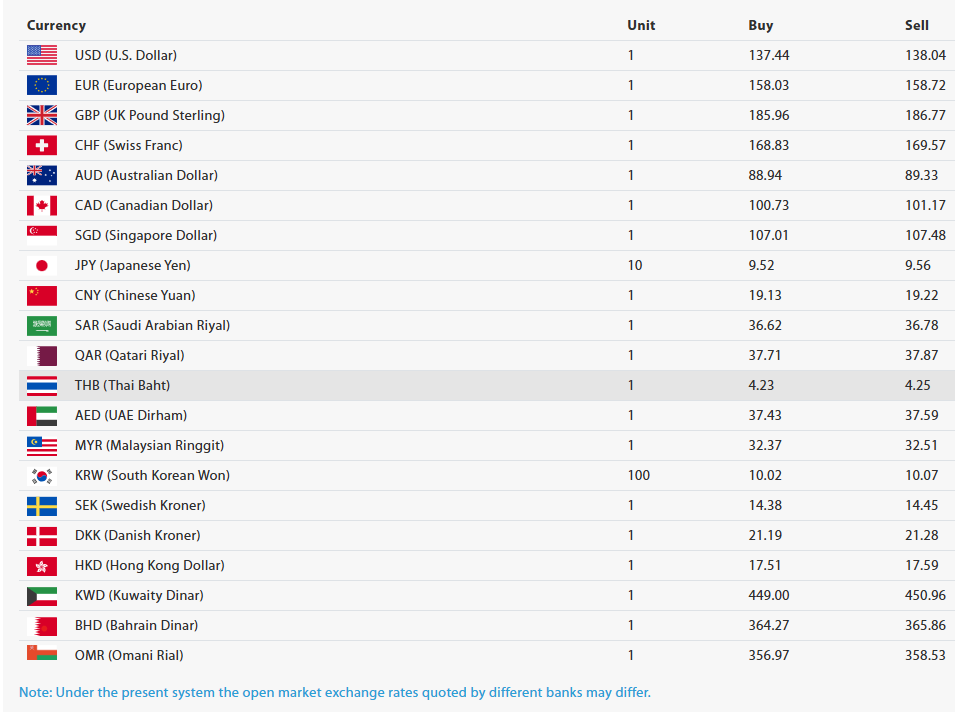The image size is (955, 712).
Task: Click the KWD sell rate 450.96
Action: click(925, 596)
